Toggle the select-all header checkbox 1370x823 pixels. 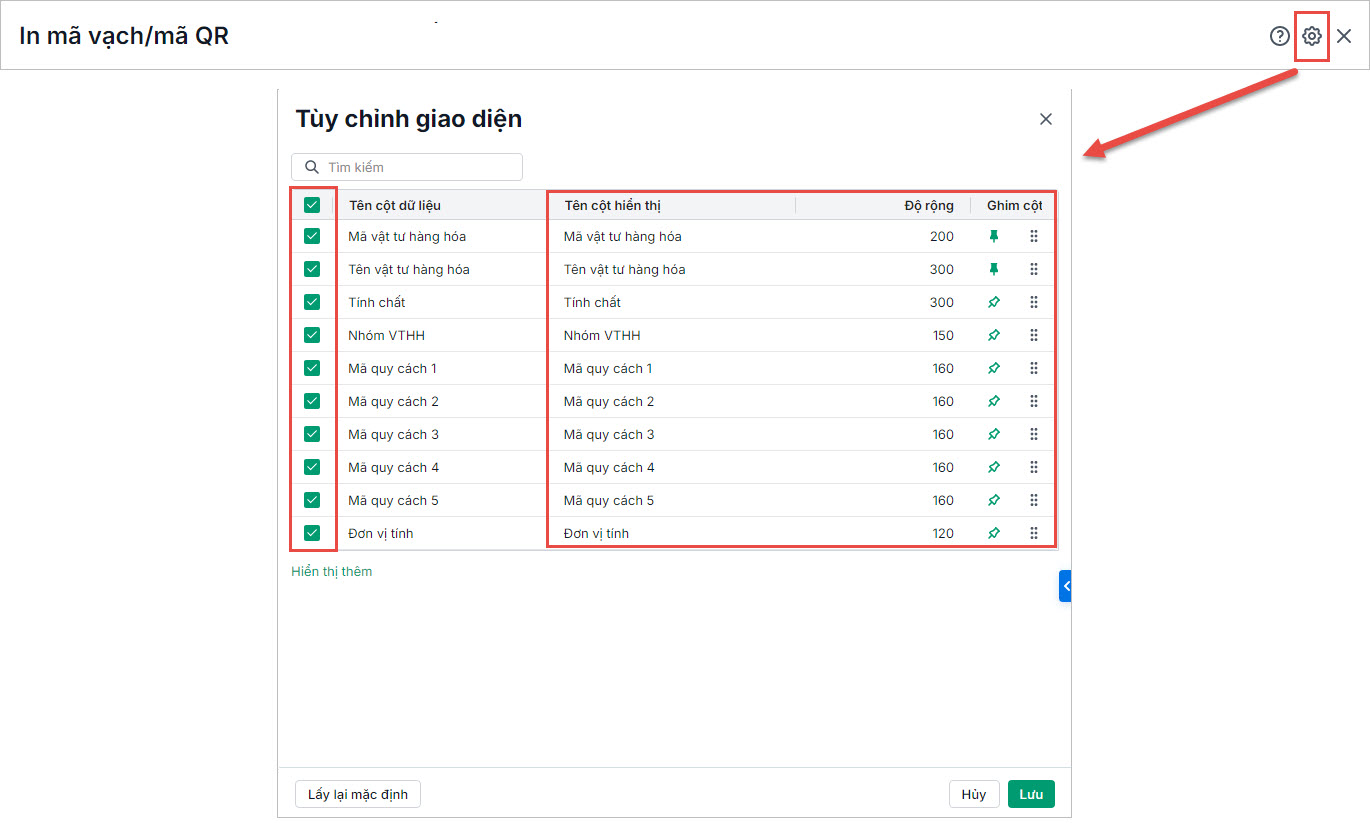pyautogui.click(x=312, y=205)
